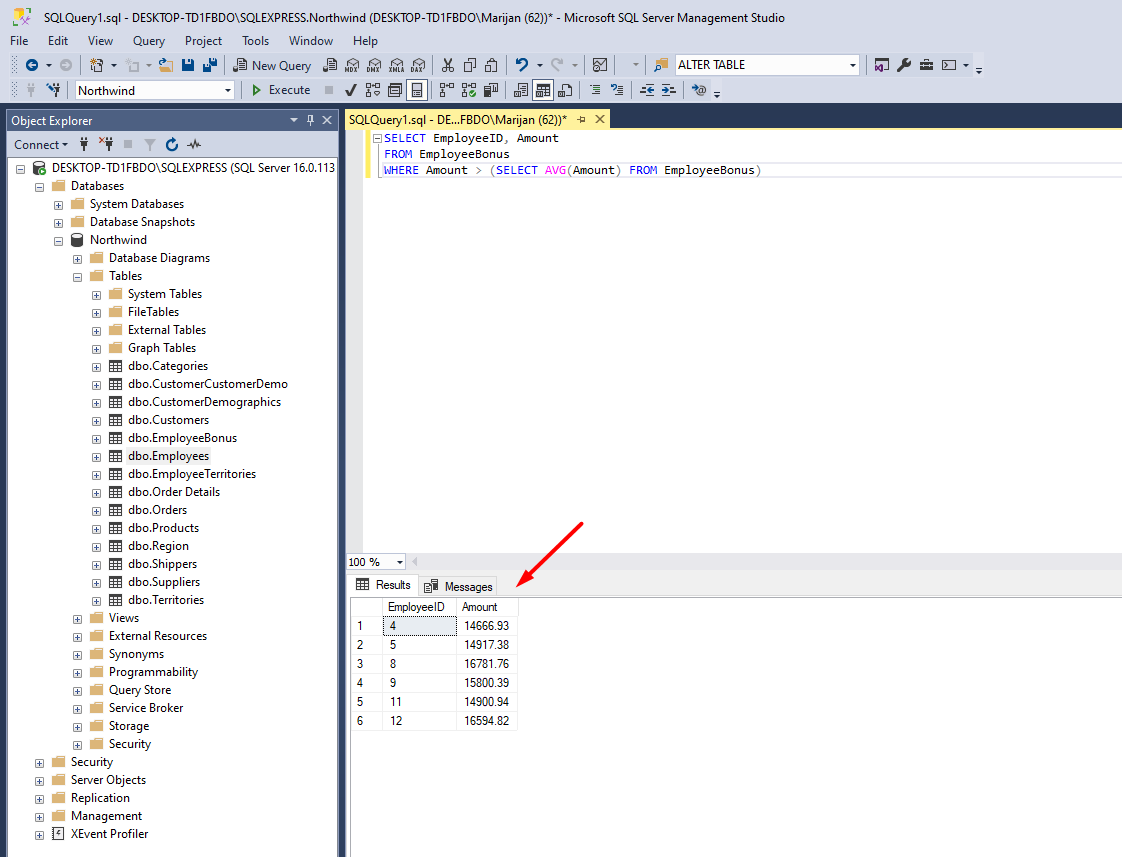Screen dimensions: 1122x857
Task: Click the Paste icon in the toolbar
Action: point(491,65)
